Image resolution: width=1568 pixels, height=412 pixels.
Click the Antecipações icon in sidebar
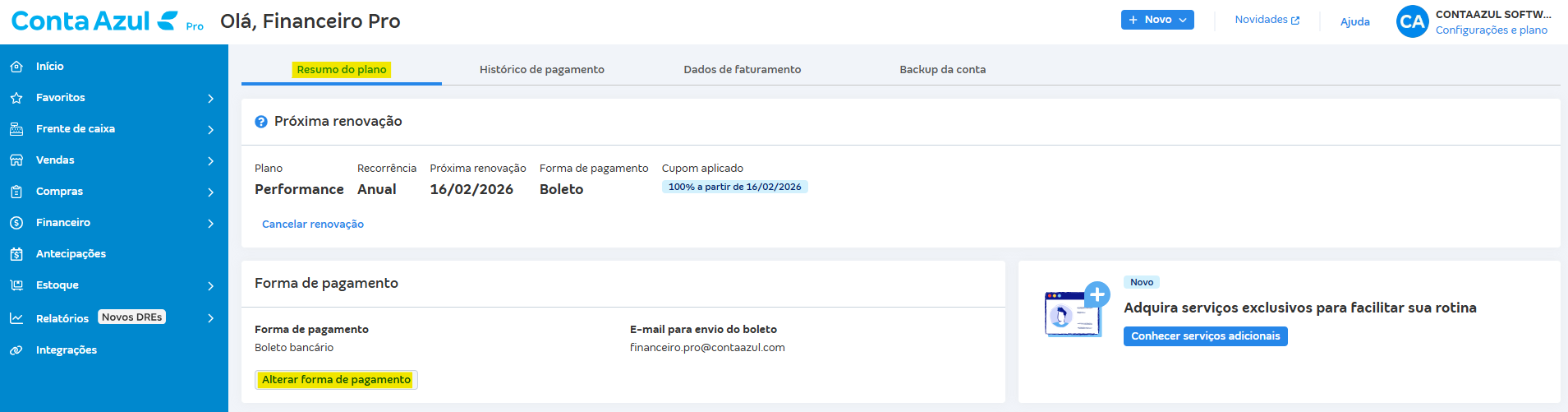coord(16,254)
